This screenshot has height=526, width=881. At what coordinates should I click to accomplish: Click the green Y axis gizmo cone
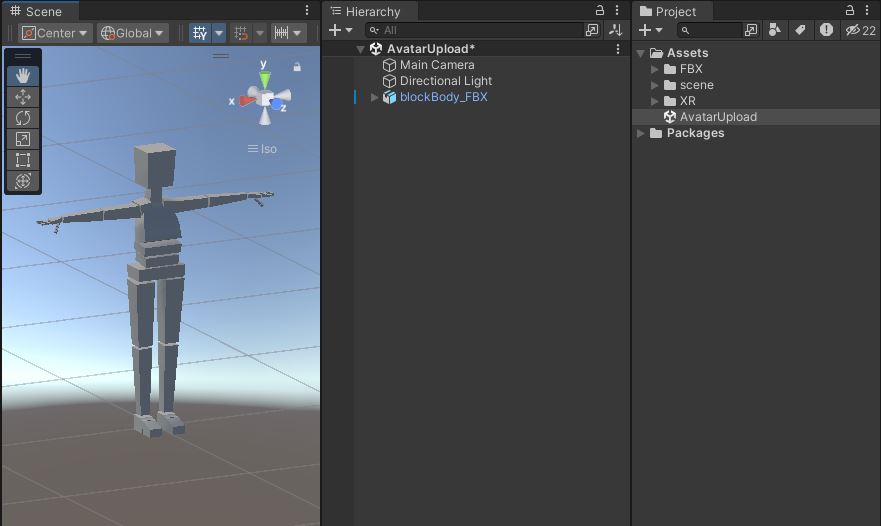[x=264, y=77]
